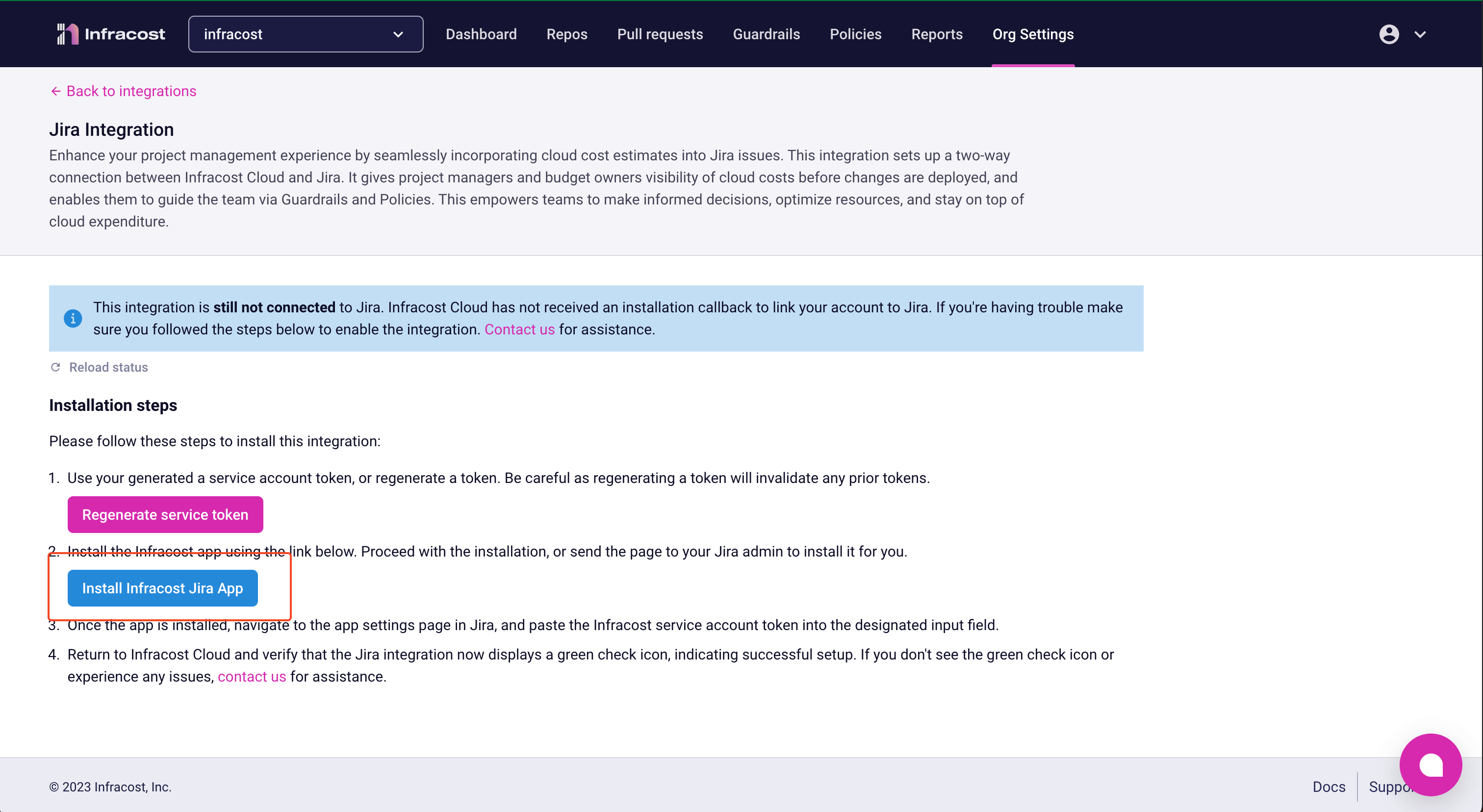Click the chevron dropdown on infracost selector

tap(398, 34)
